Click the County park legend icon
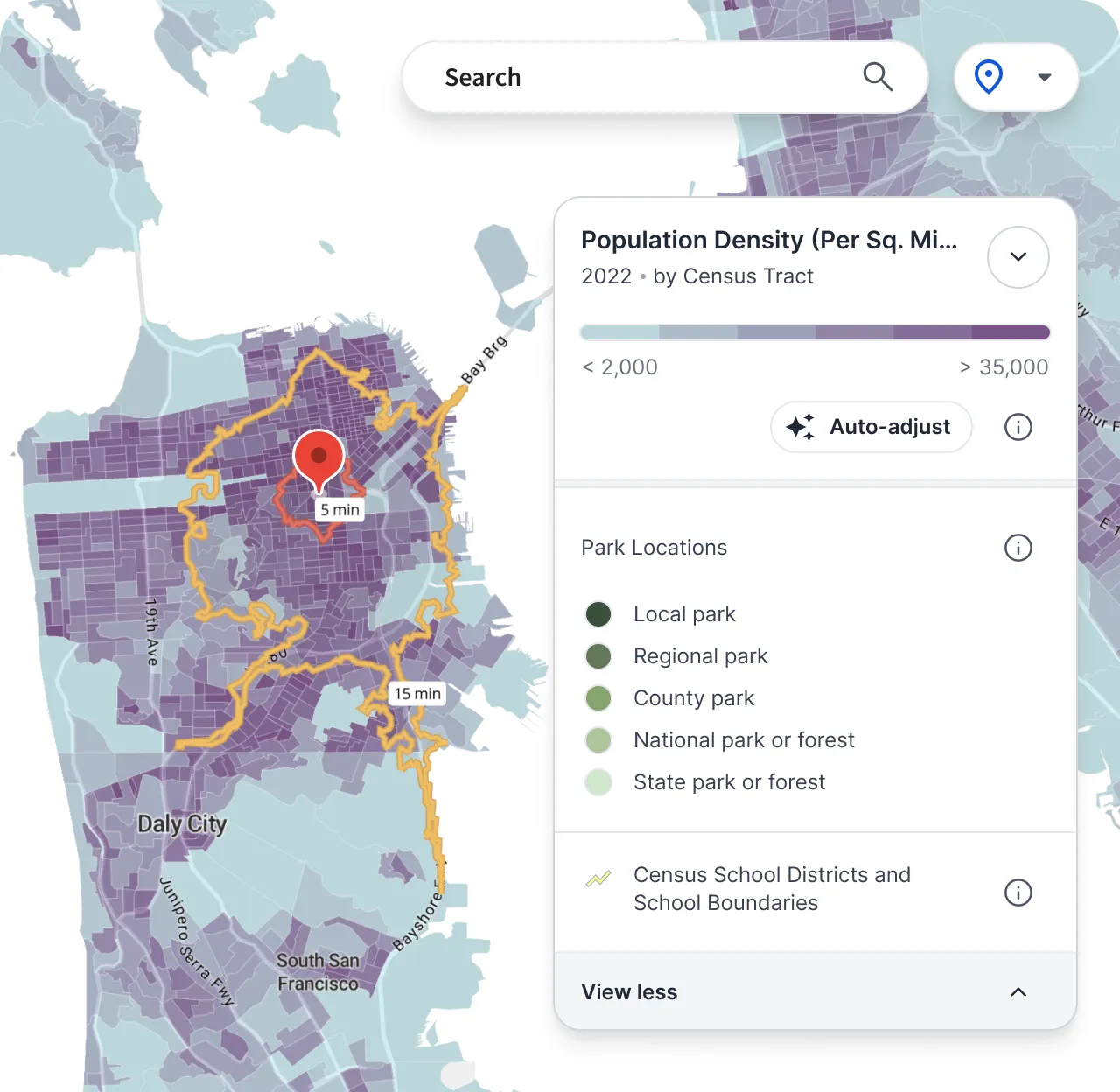This screenshot has height=1092, width=1120. tap(598, 698)
